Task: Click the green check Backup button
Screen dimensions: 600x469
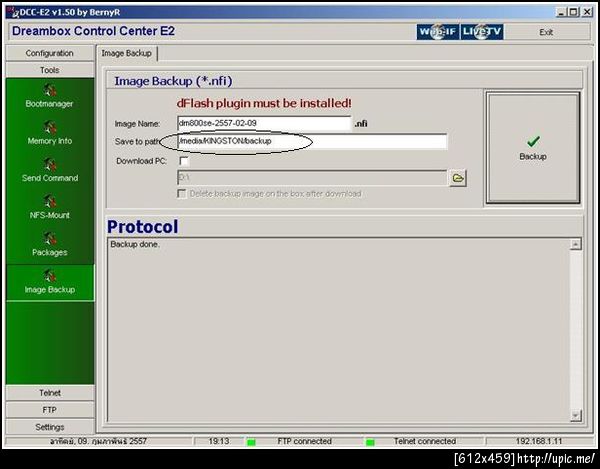Action: point(533,148)
